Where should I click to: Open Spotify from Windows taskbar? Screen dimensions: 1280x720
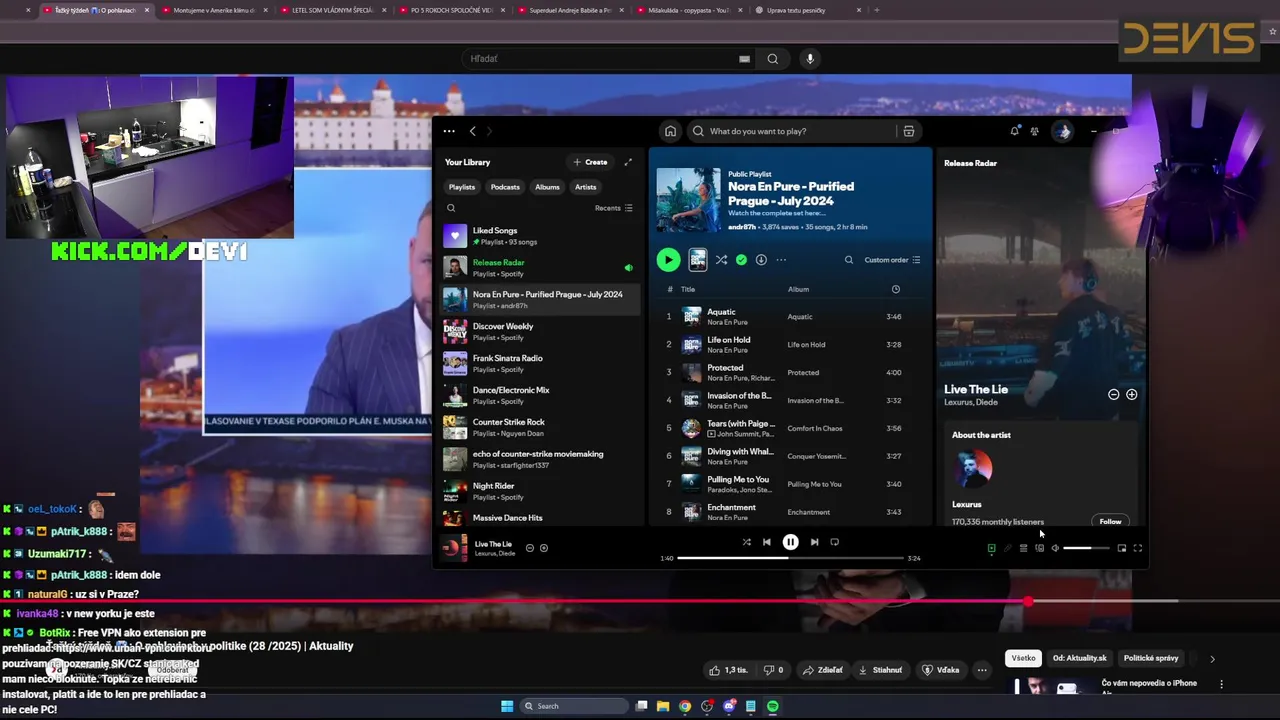point(773,706)
